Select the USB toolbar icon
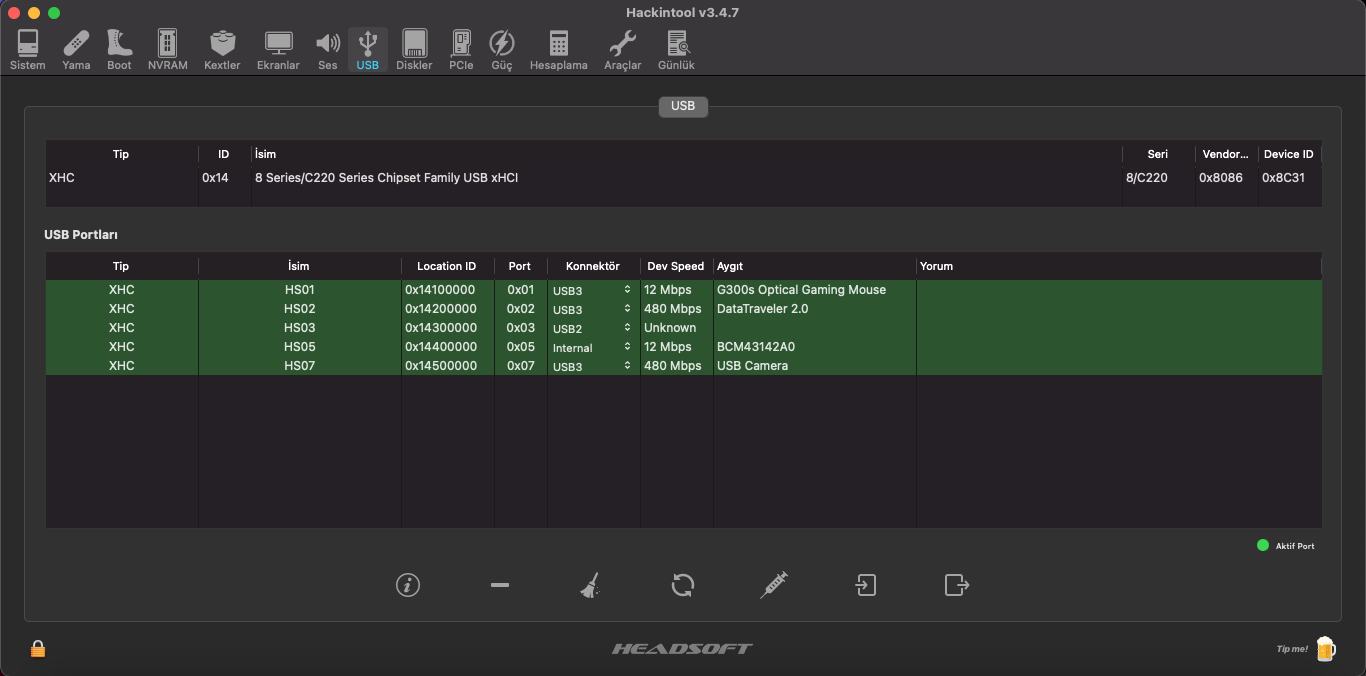 click(x=367, y=50)
